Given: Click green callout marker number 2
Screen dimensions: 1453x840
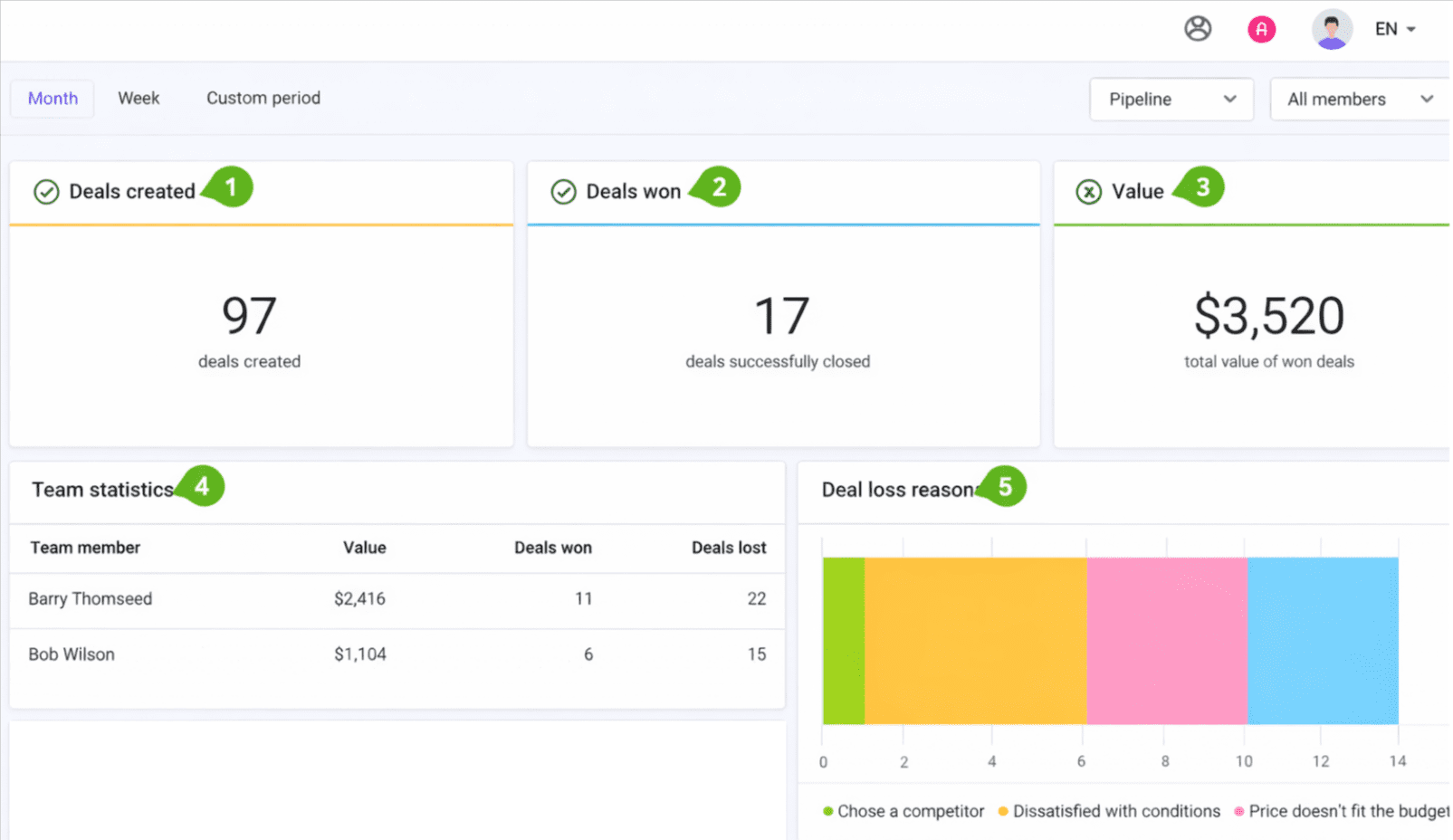Looking at the screenshot, I should [x=719, y=187].
